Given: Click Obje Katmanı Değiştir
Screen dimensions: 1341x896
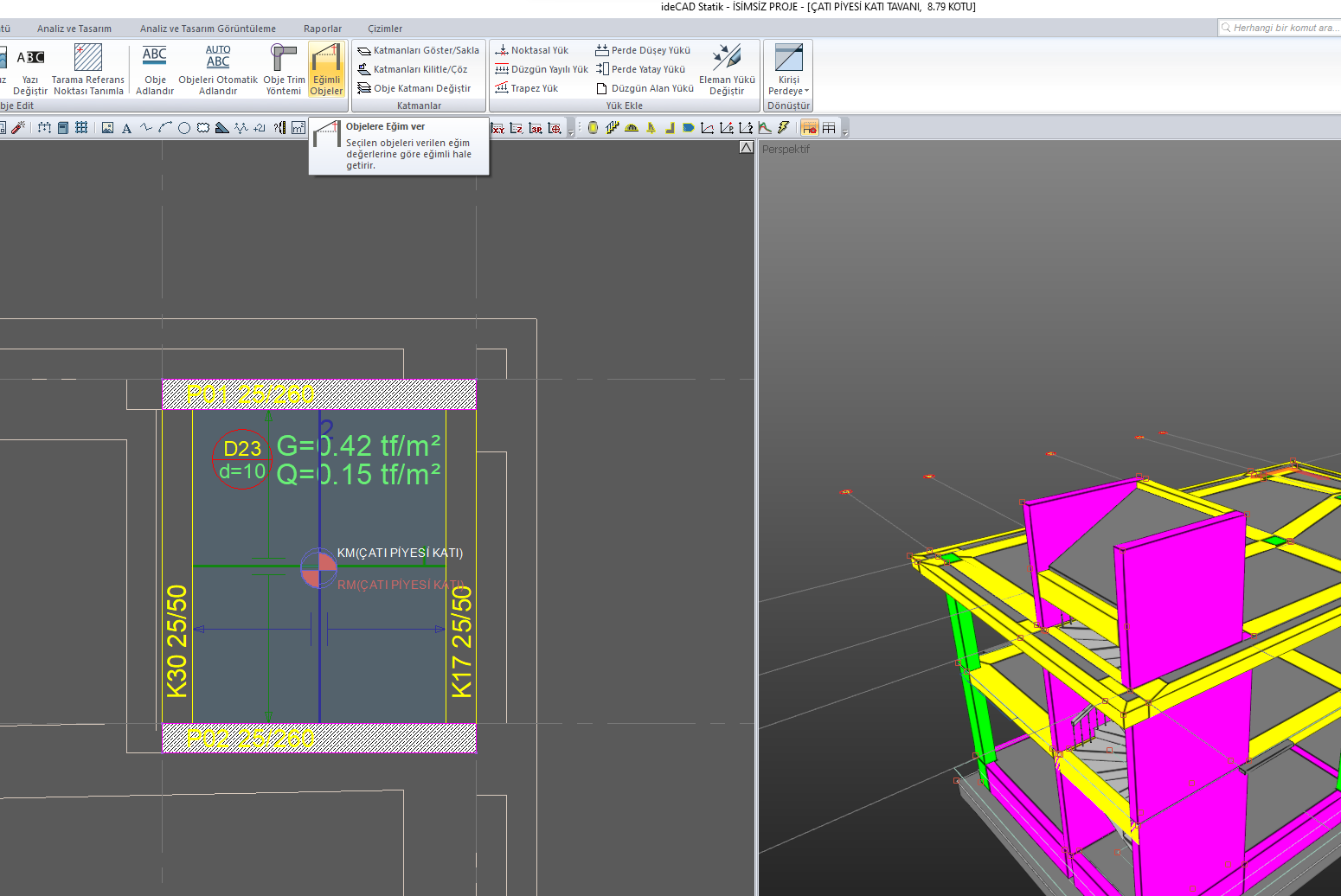Looking at the screenshot, I should click(x=414, y=88).
